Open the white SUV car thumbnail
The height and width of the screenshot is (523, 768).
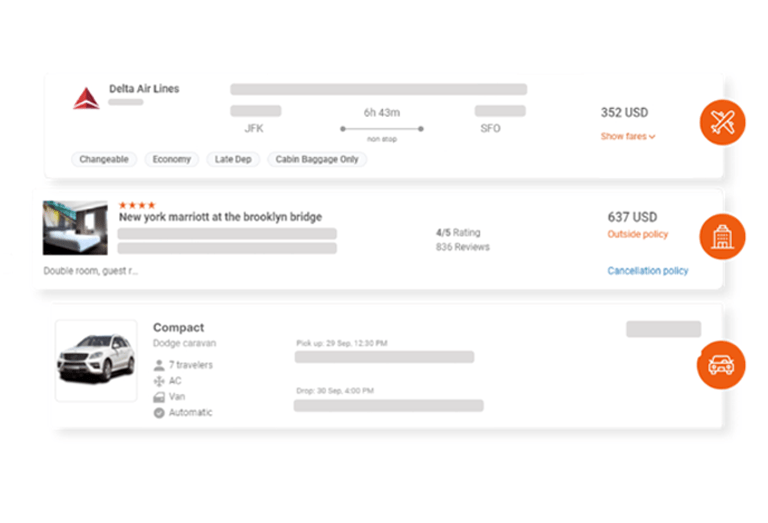point(96,360)
